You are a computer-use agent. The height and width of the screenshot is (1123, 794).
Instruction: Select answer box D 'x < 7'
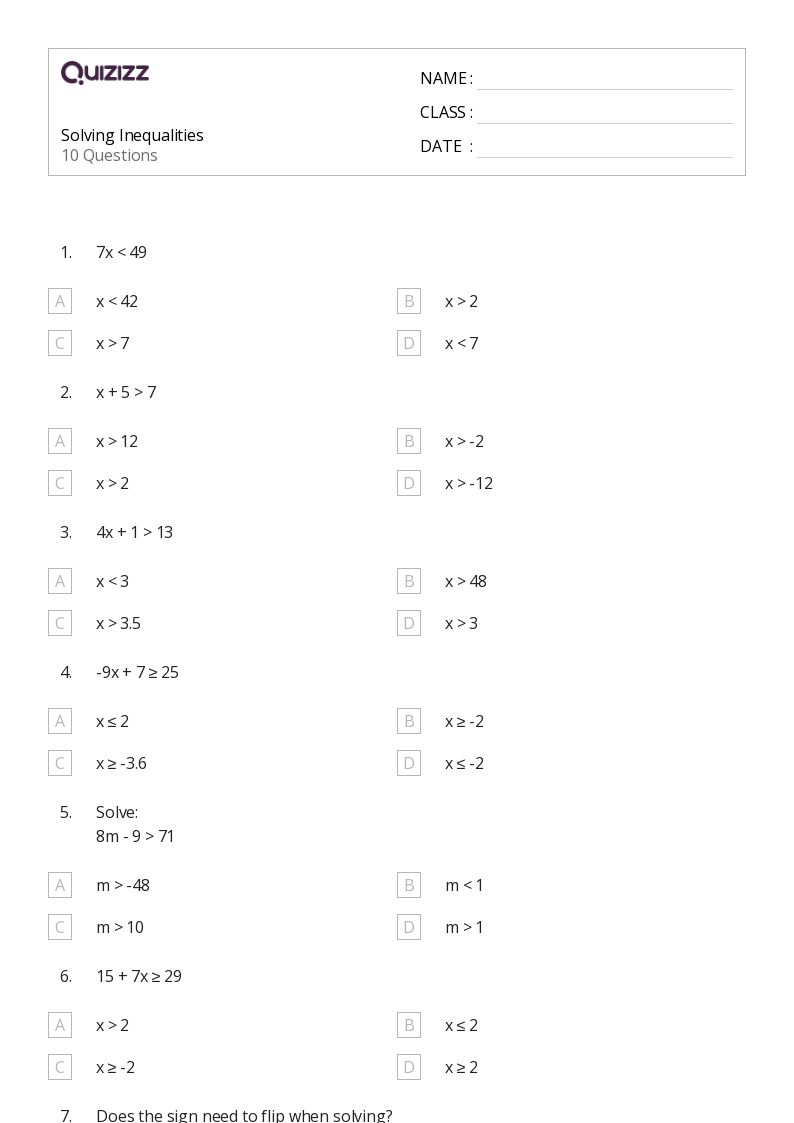click(x=409, y=343)
